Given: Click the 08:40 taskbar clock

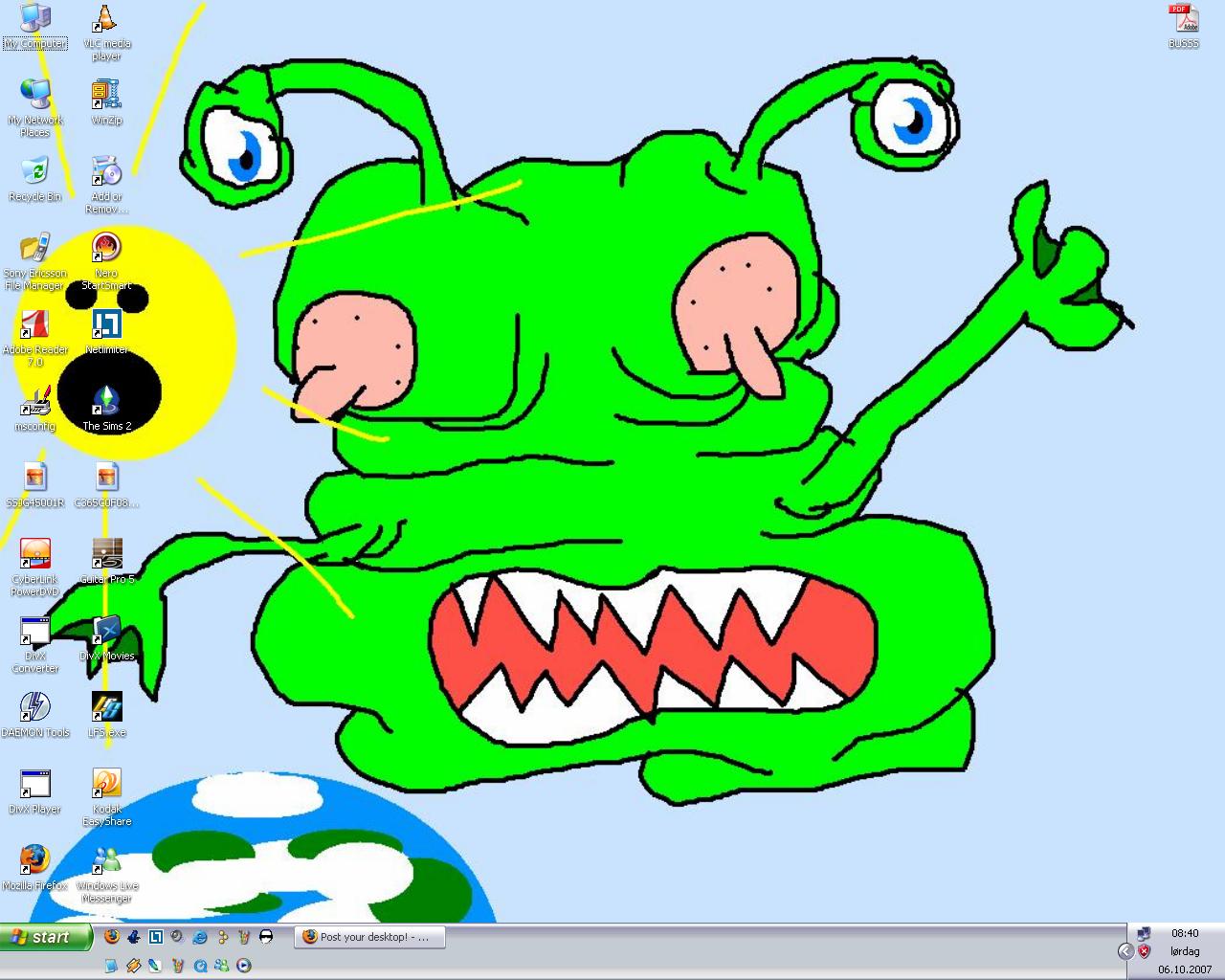Looking at the screenshot, I should point(1185,933).
